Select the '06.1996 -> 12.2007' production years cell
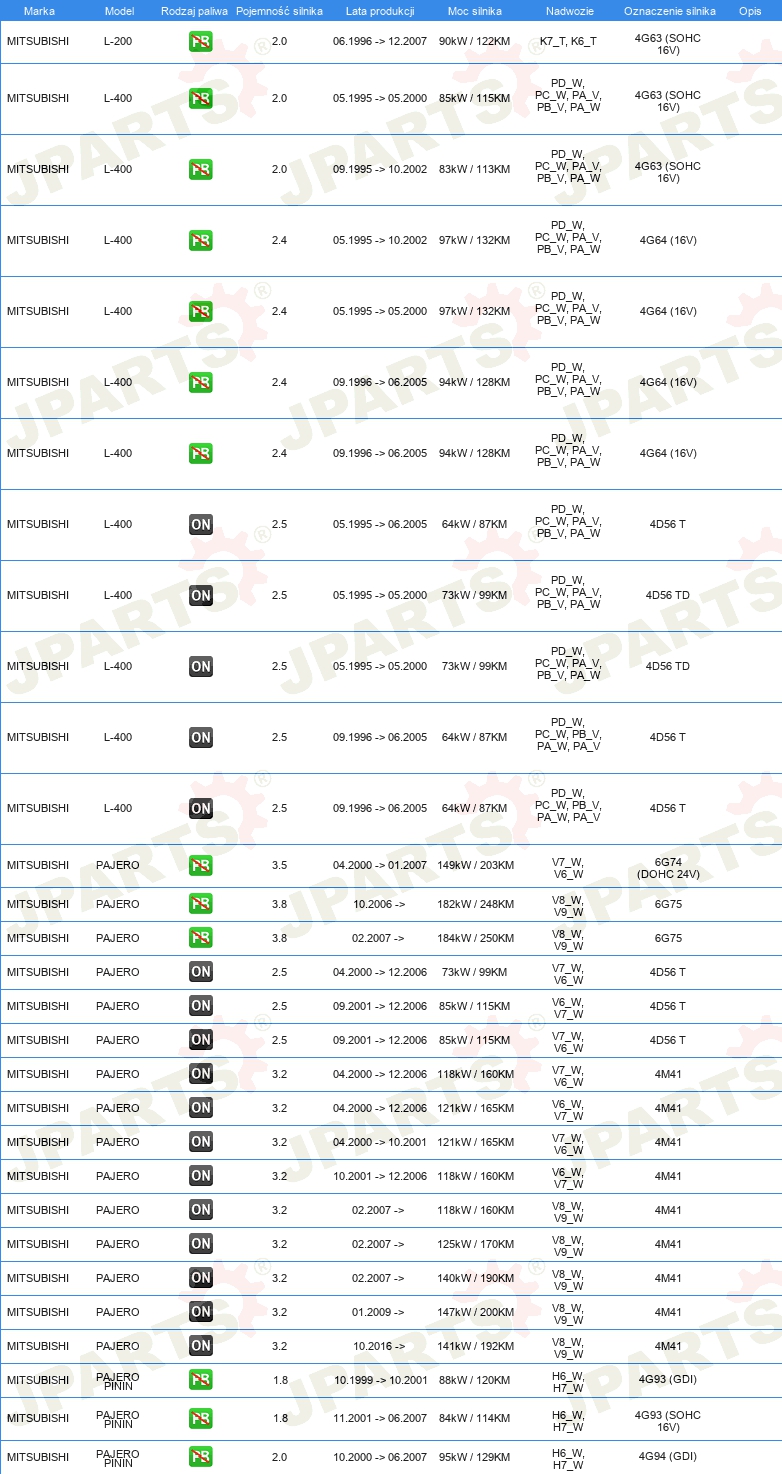The width and height of the screenshot is (782, 1474). pos(380,42)
